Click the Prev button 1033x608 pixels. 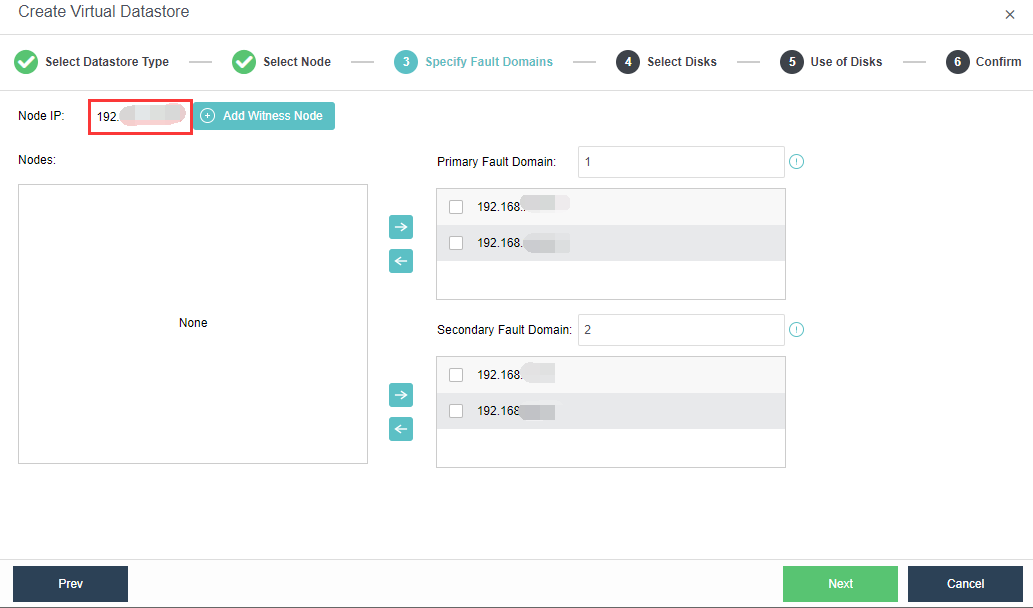click(69, 583)
